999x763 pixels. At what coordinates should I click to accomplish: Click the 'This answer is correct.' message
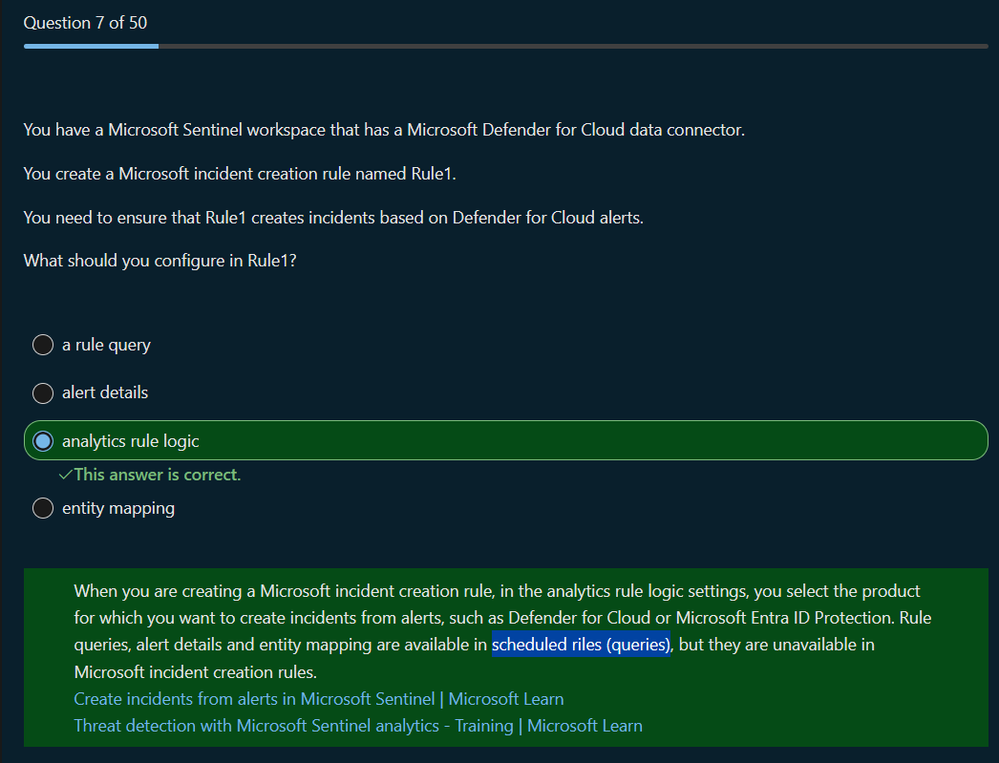tap(157, 475)
